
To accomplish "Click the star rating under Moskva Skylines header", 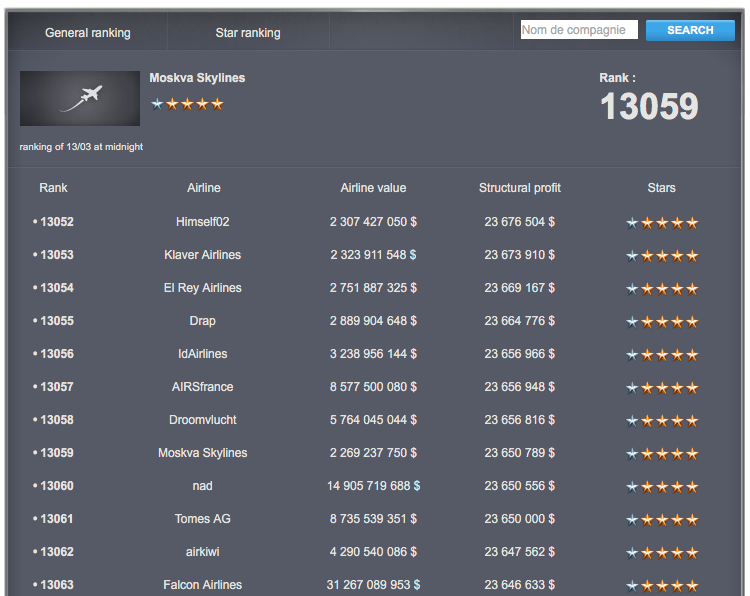I will [187, 104].
